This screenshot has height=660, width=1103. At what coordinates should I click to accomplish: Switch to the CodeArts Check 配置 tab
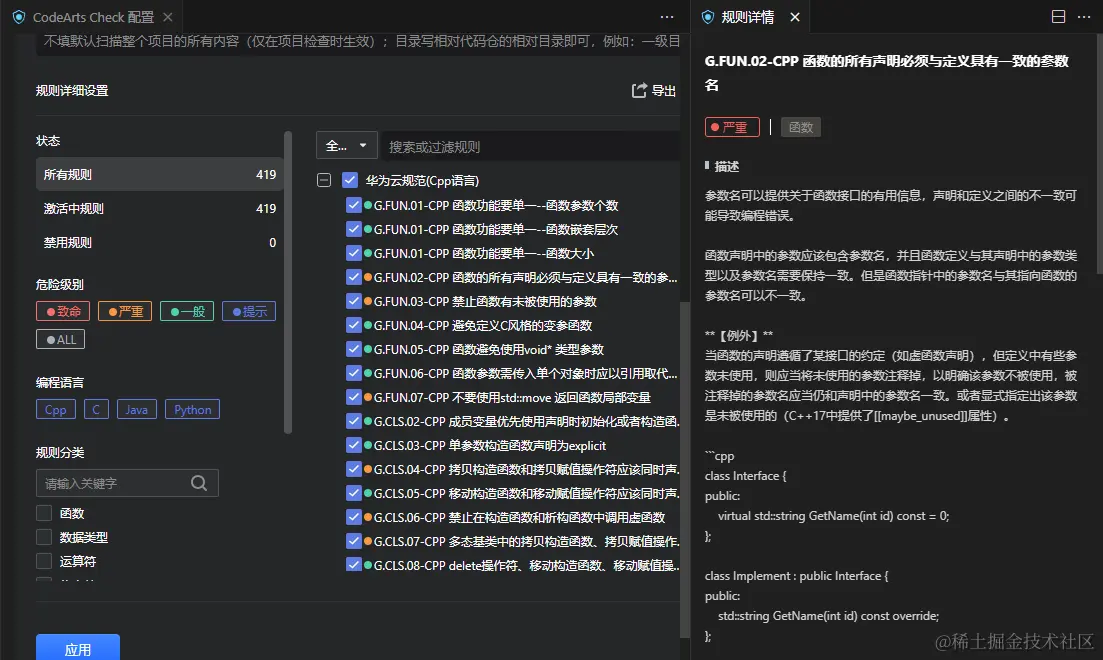[x=92, y=17]
